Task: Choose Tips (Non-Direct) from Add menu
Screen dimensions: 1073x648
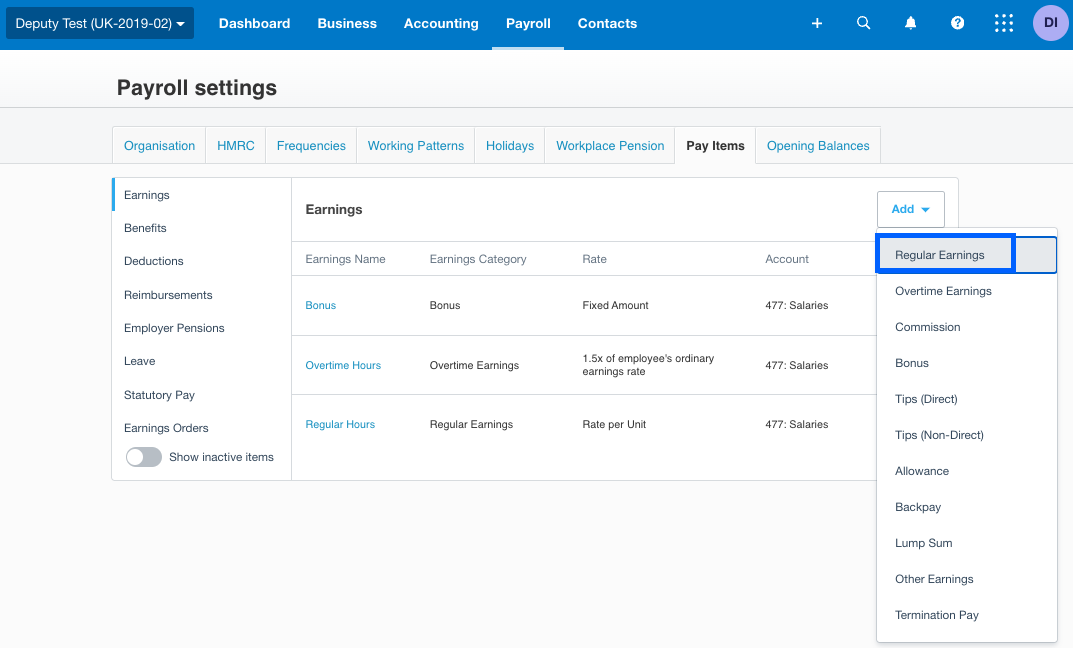Action: tap(966, 435)
